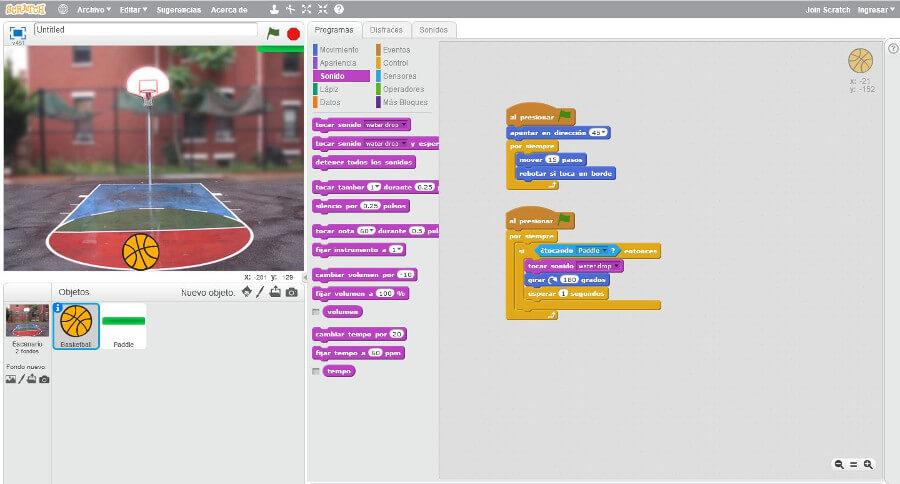This screenshot has height=484, width=900.
Task: Select the duplicate stamp tool
Action: coord(274,9)
